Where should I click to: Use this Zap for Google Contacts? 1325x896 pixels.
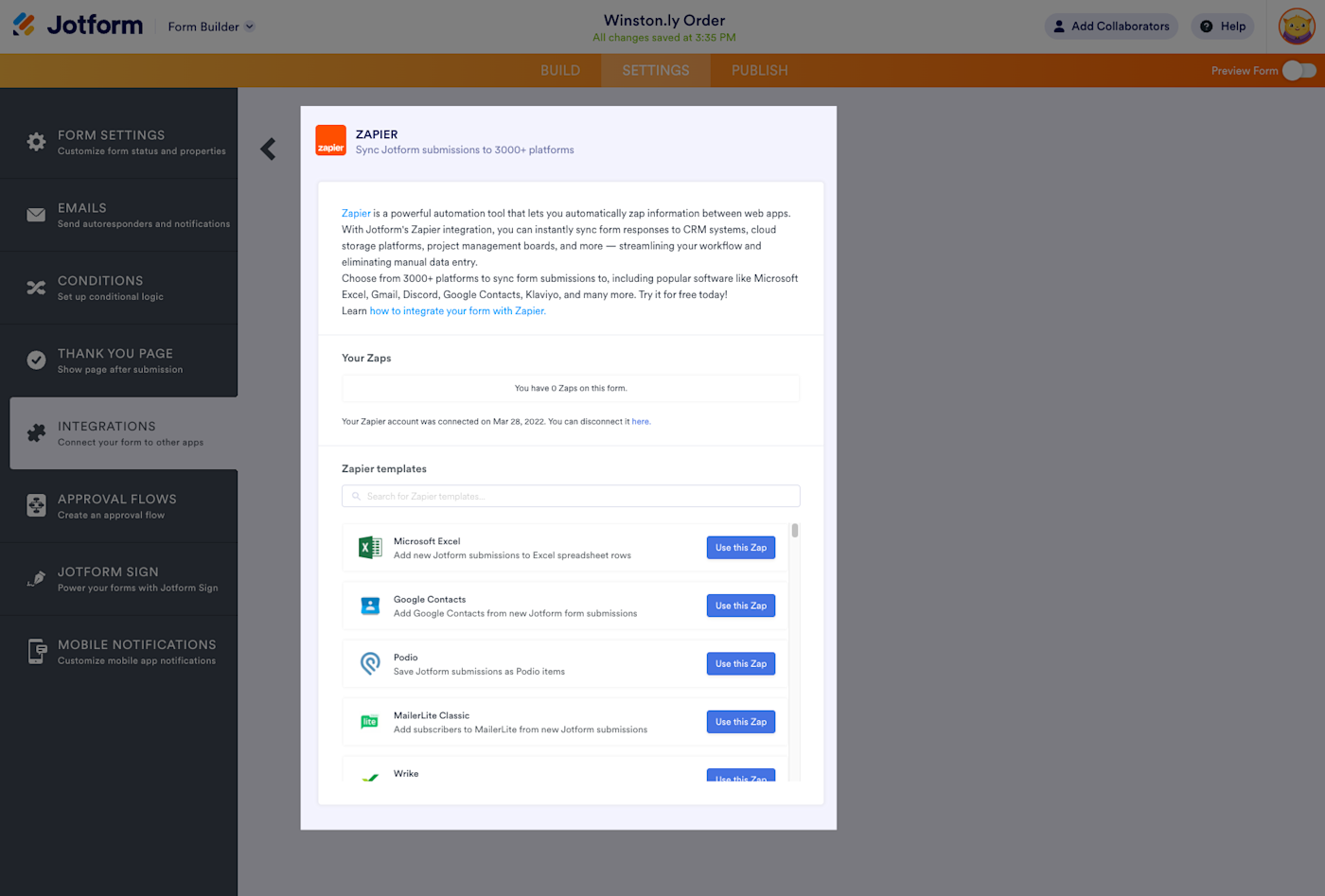741,606
